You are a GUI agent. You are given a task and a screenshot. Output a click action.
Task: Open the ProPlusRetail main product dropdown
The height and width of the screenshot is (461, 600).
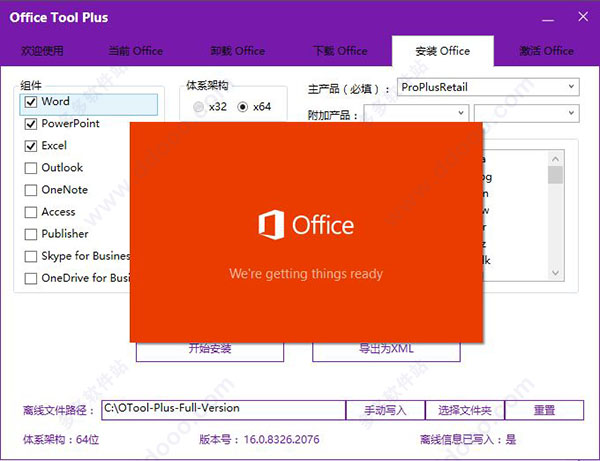(x=488, y=87)
